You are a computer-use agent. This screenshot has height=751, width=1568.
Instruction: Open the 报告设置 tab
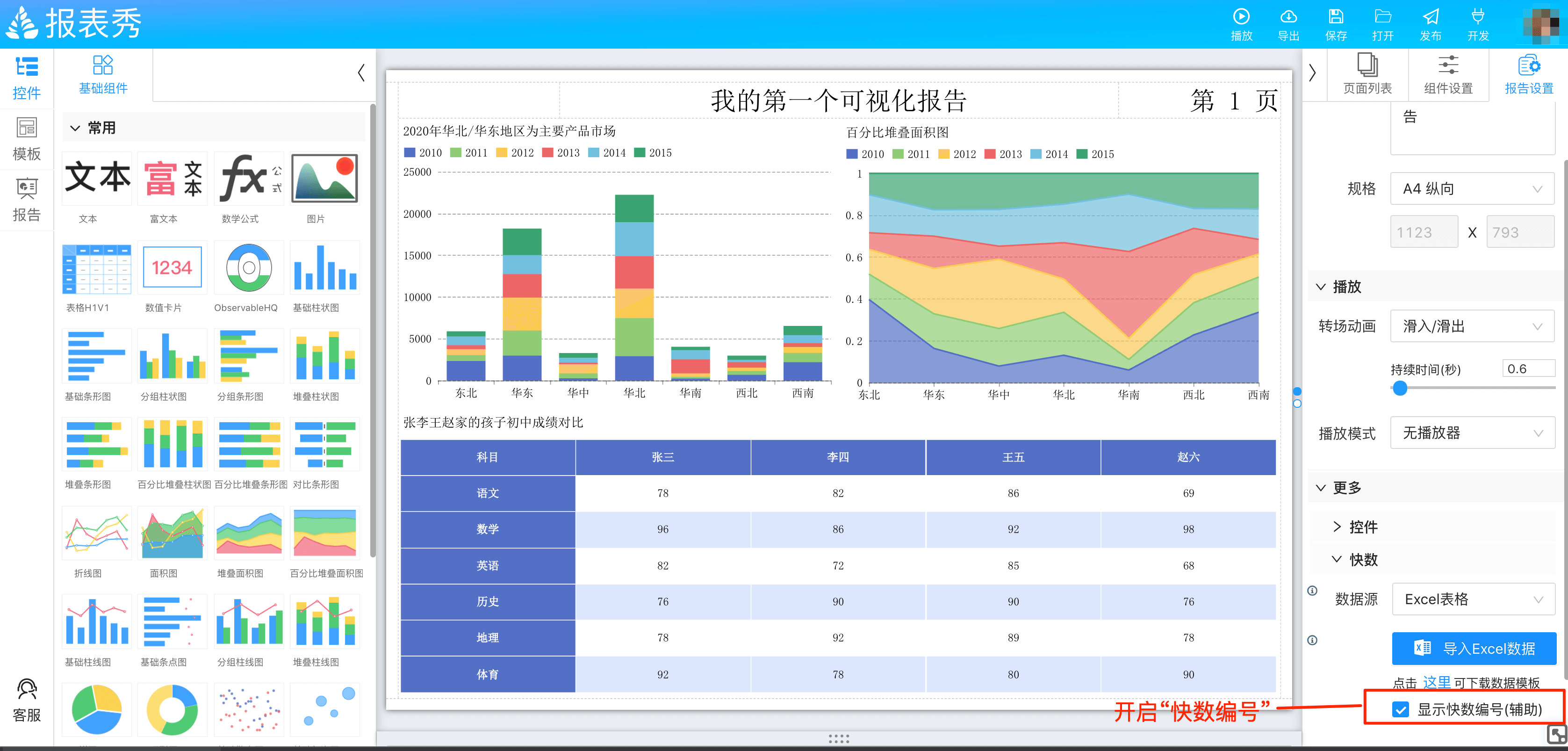tap(1528, 75)
